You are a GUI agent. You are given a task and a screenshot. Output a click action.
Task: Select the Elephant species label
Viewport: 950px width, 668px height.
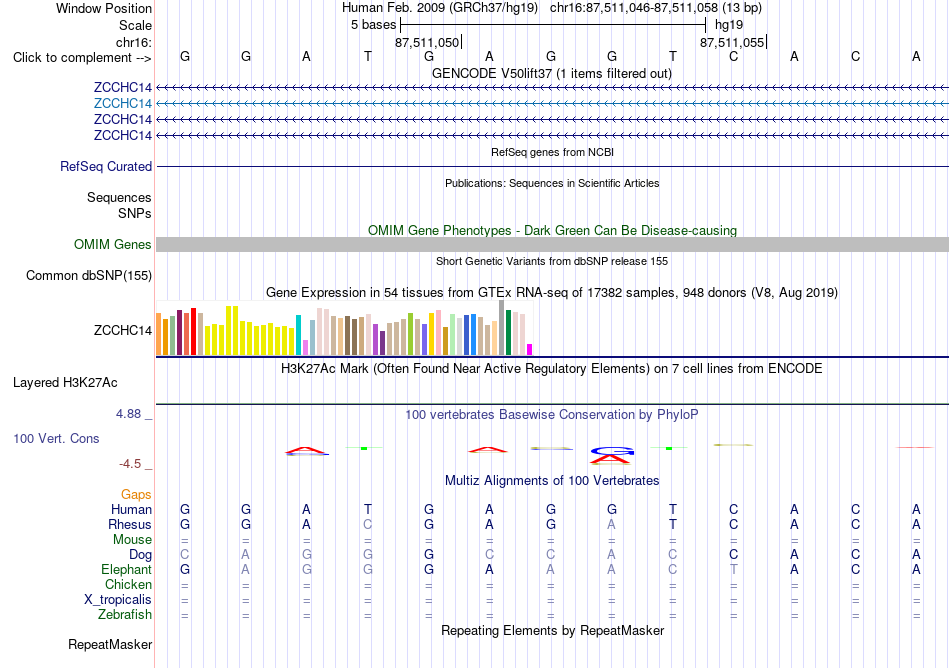click(126, 570)
